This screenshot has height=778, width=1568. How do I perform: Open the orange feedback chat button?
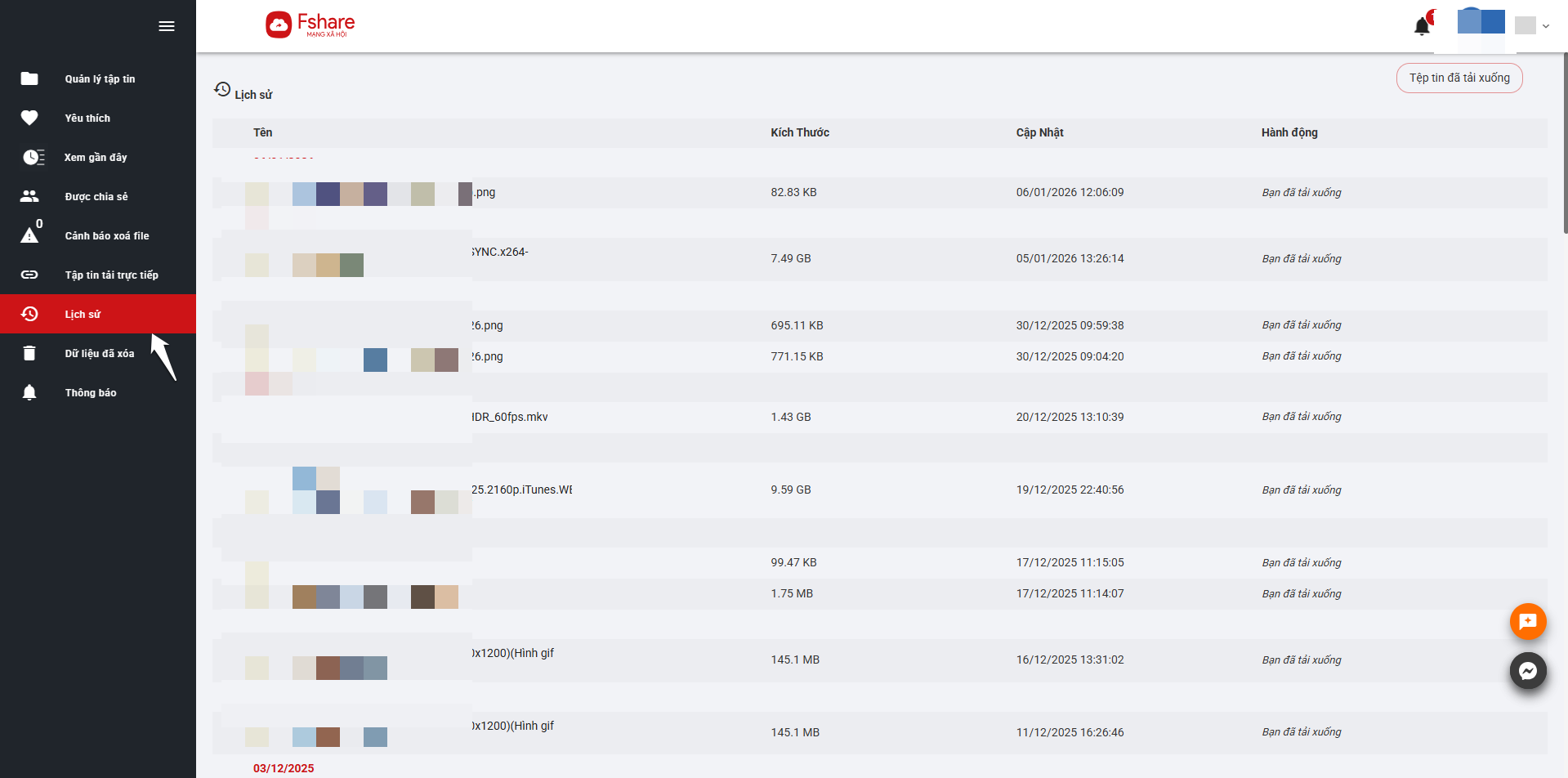(1527, 622)
